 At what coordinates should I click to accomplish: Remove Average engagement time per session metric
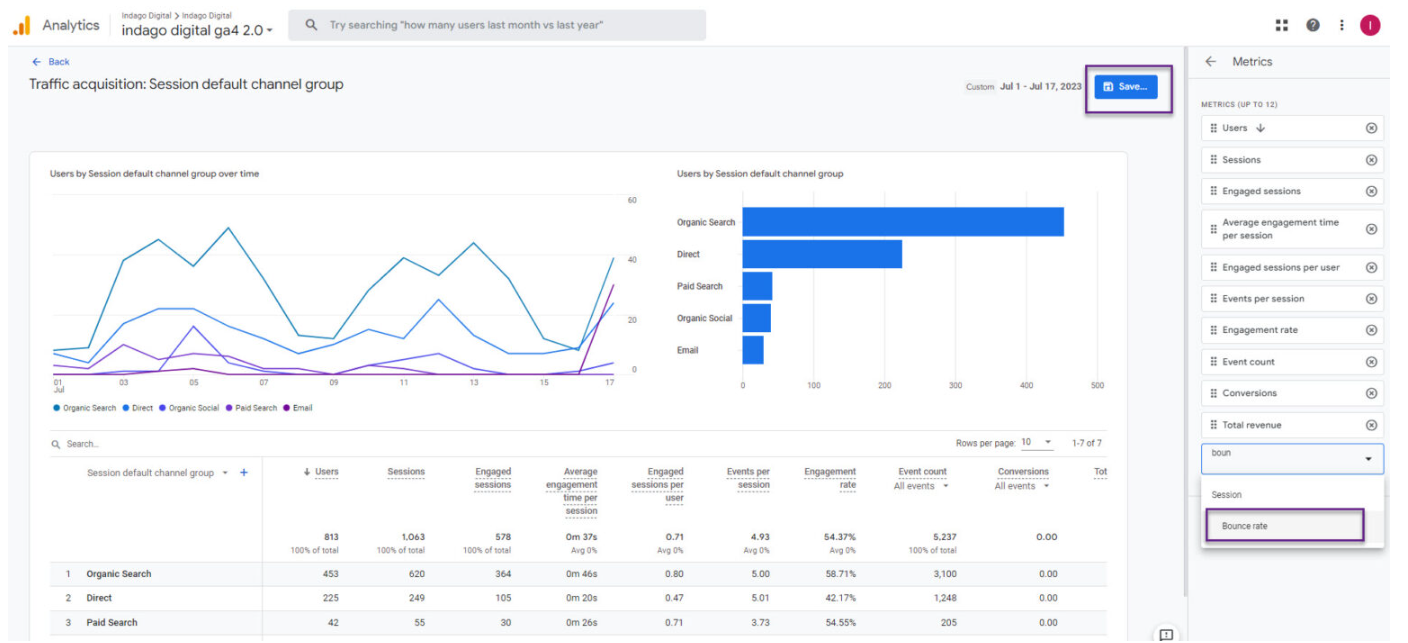1371,229
